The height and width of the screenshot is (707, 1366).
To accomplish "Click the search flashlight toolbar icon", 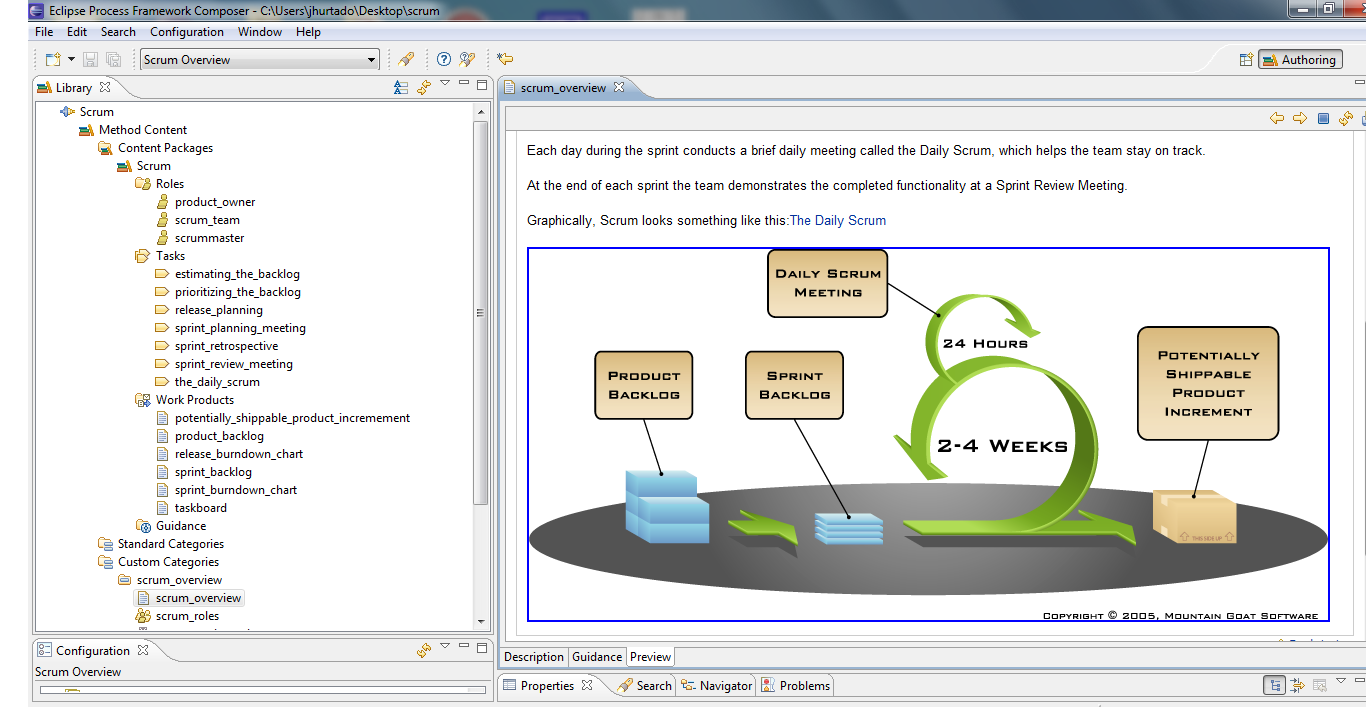I will (x=406, y=60).
